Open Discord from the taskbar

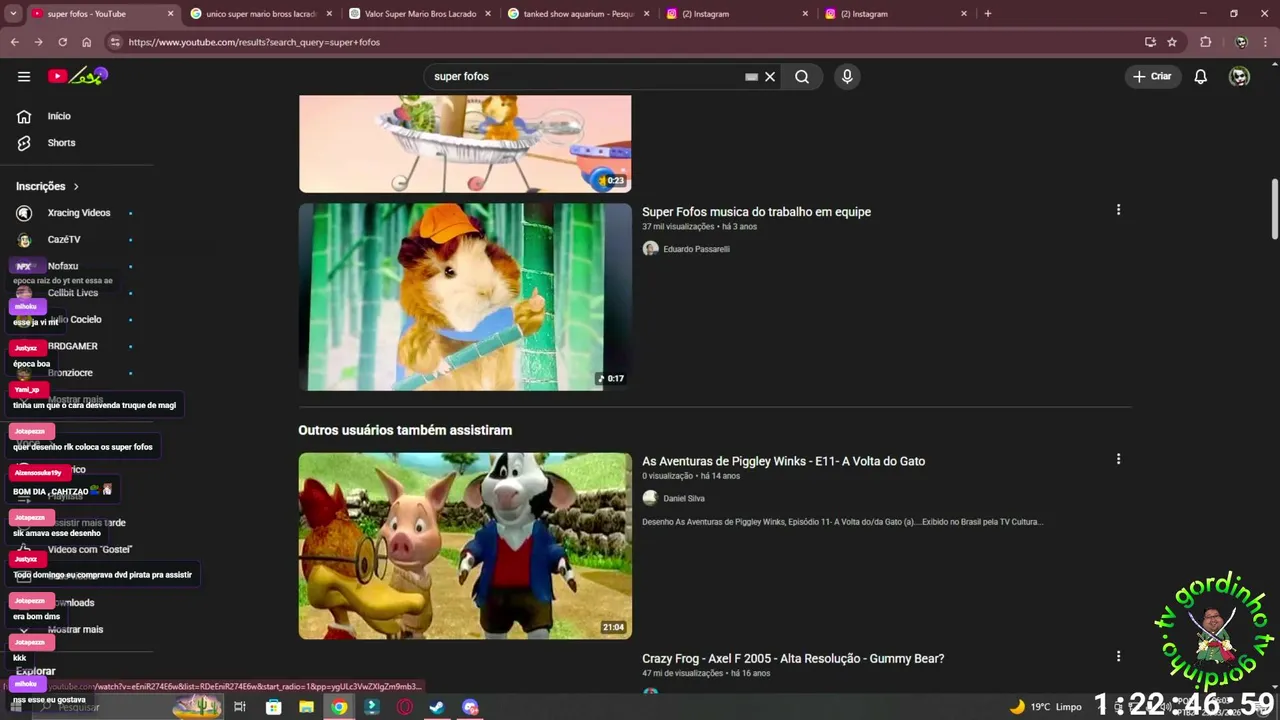tap(470, 707)
